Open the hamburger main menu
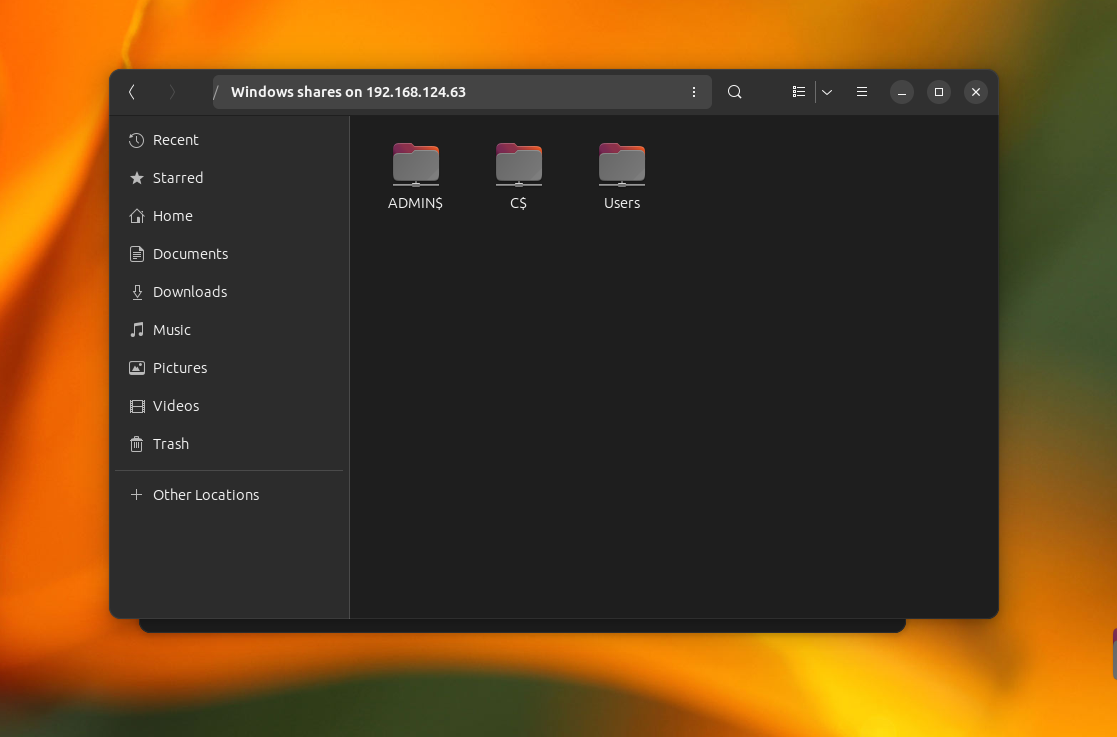The width and height of the screenshot is (1117, 737). tap(861, 92)
